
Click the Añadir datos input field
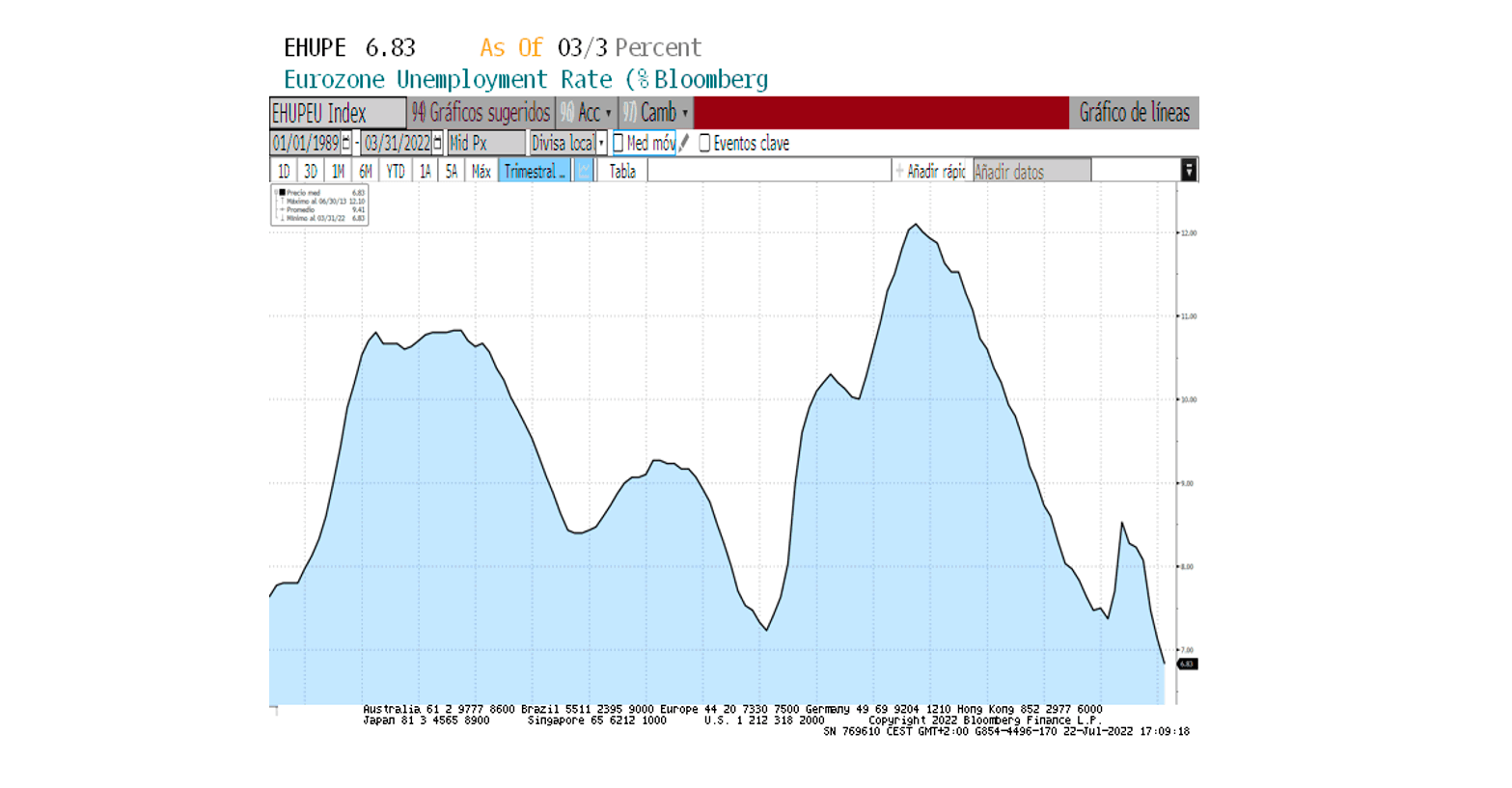click(x=1032, y=171)
